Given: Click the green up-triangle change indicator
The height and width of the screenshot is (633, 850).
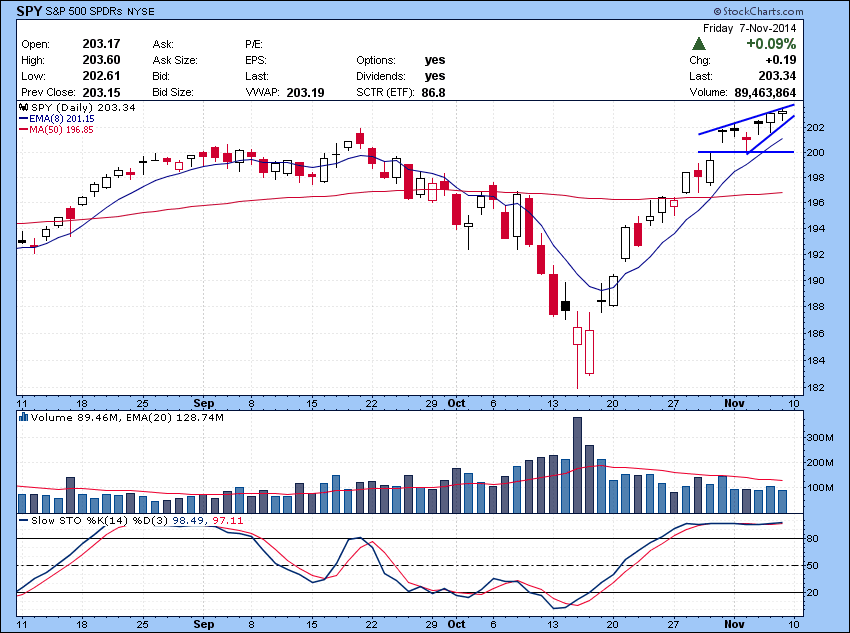Looking at the screenshot, I should 699,44.
